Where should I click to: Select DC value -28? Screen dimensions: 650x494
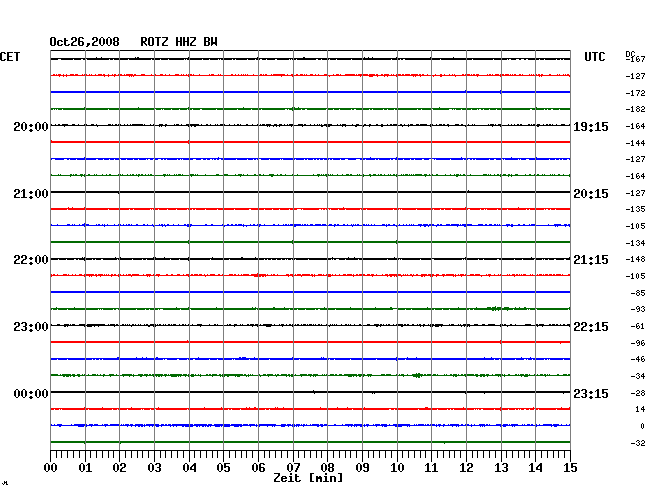click(x=638, y=393)
